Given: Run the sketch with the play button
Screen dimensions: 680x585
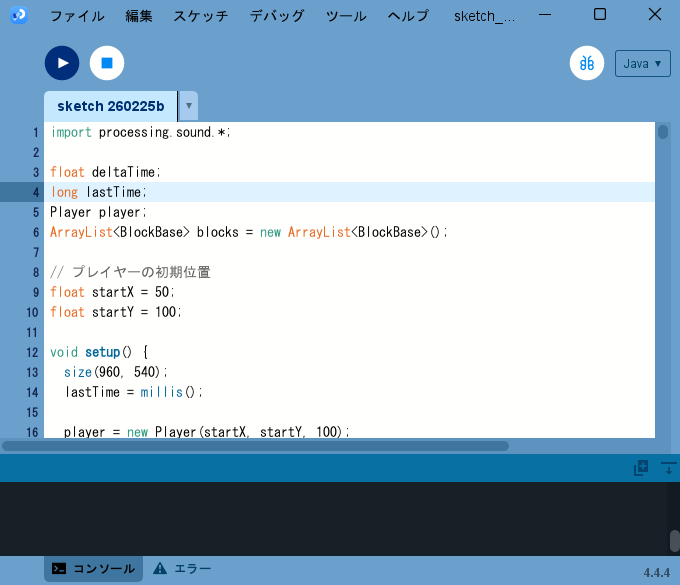Looking at the screenshot, I should (62, 63).
